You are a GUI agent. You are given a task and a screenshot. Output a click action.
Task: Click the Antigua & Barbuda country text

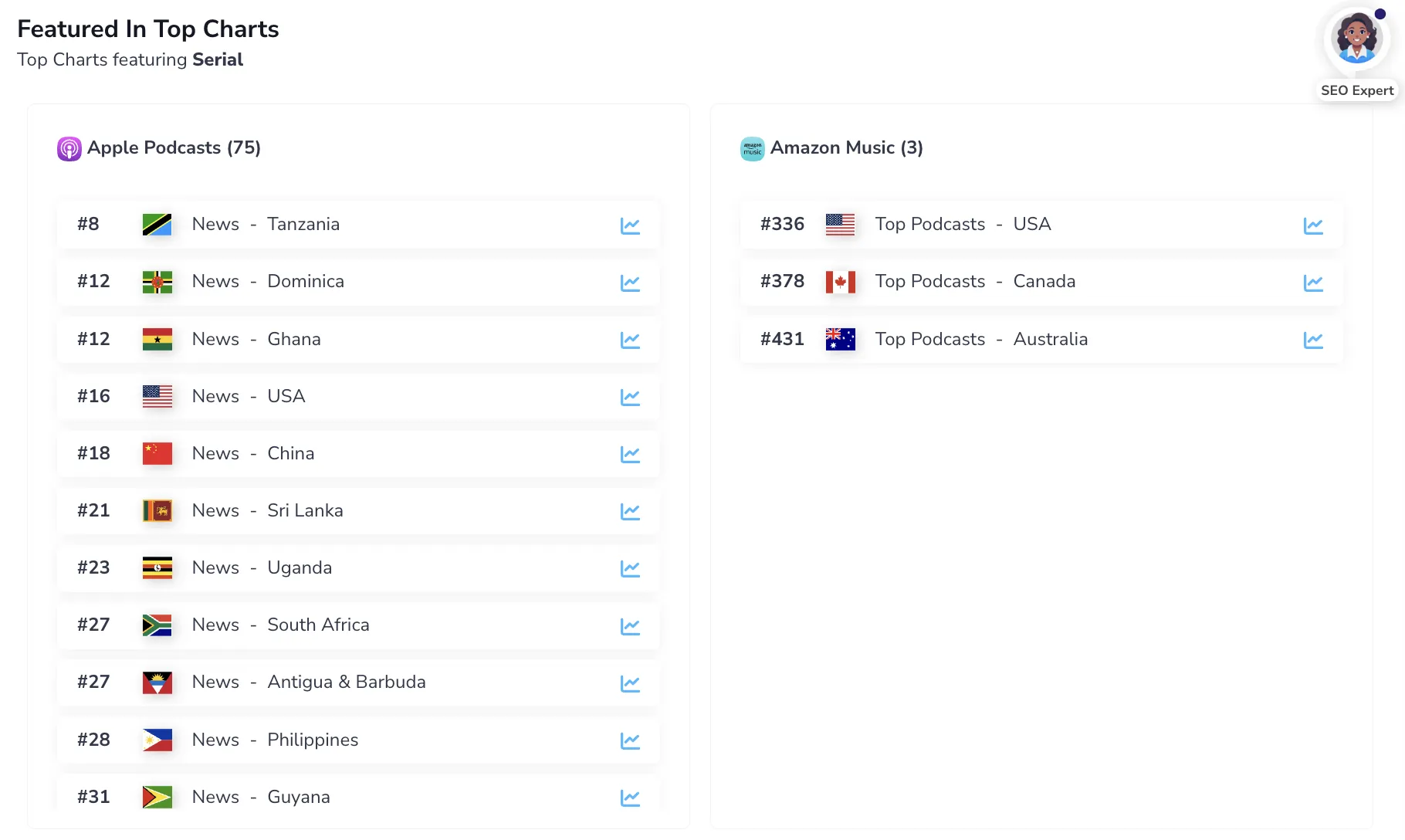[x=347, y=682]
